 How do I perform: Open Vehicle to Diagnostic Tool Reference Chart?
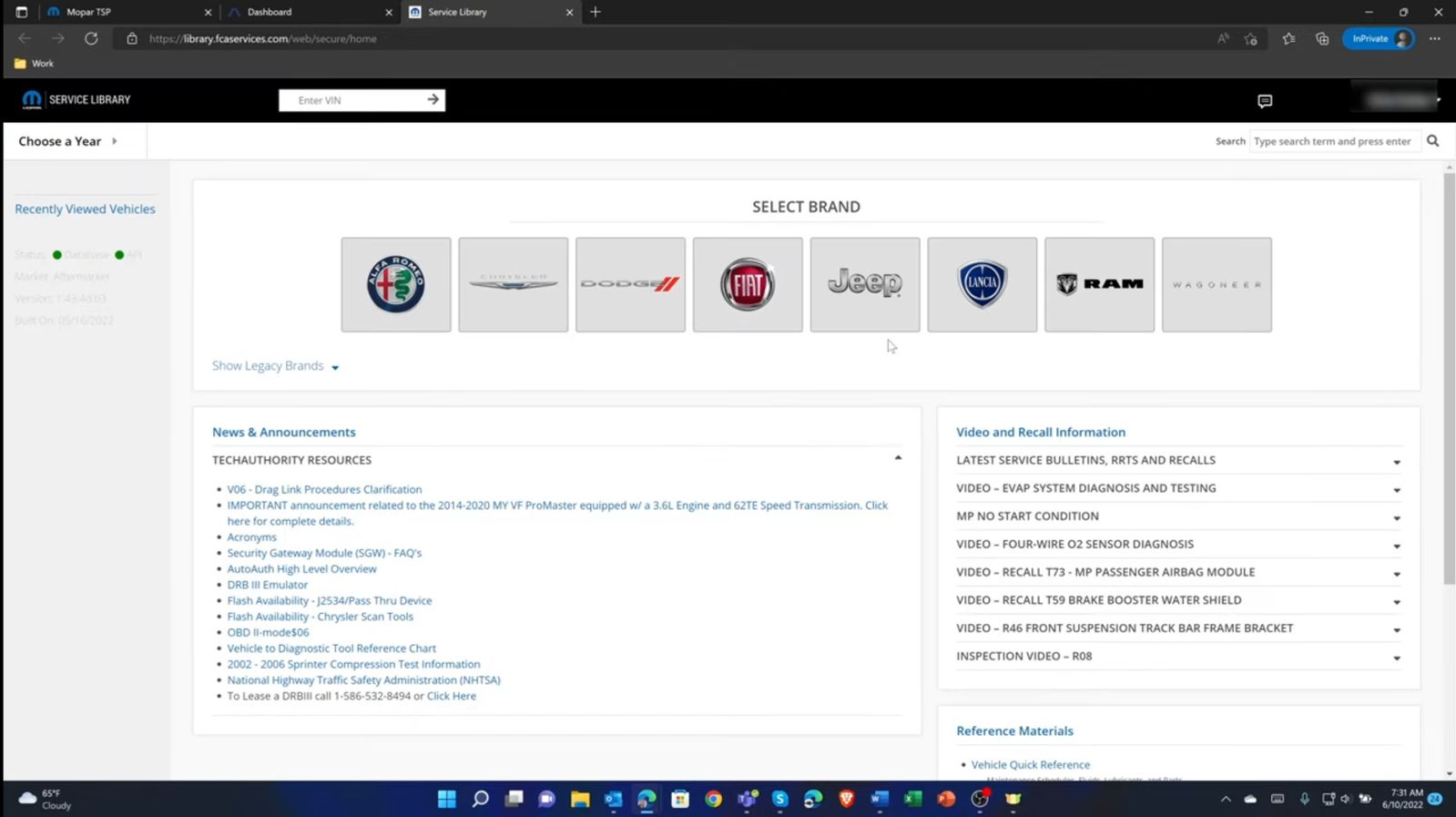[x=331, y=648]
